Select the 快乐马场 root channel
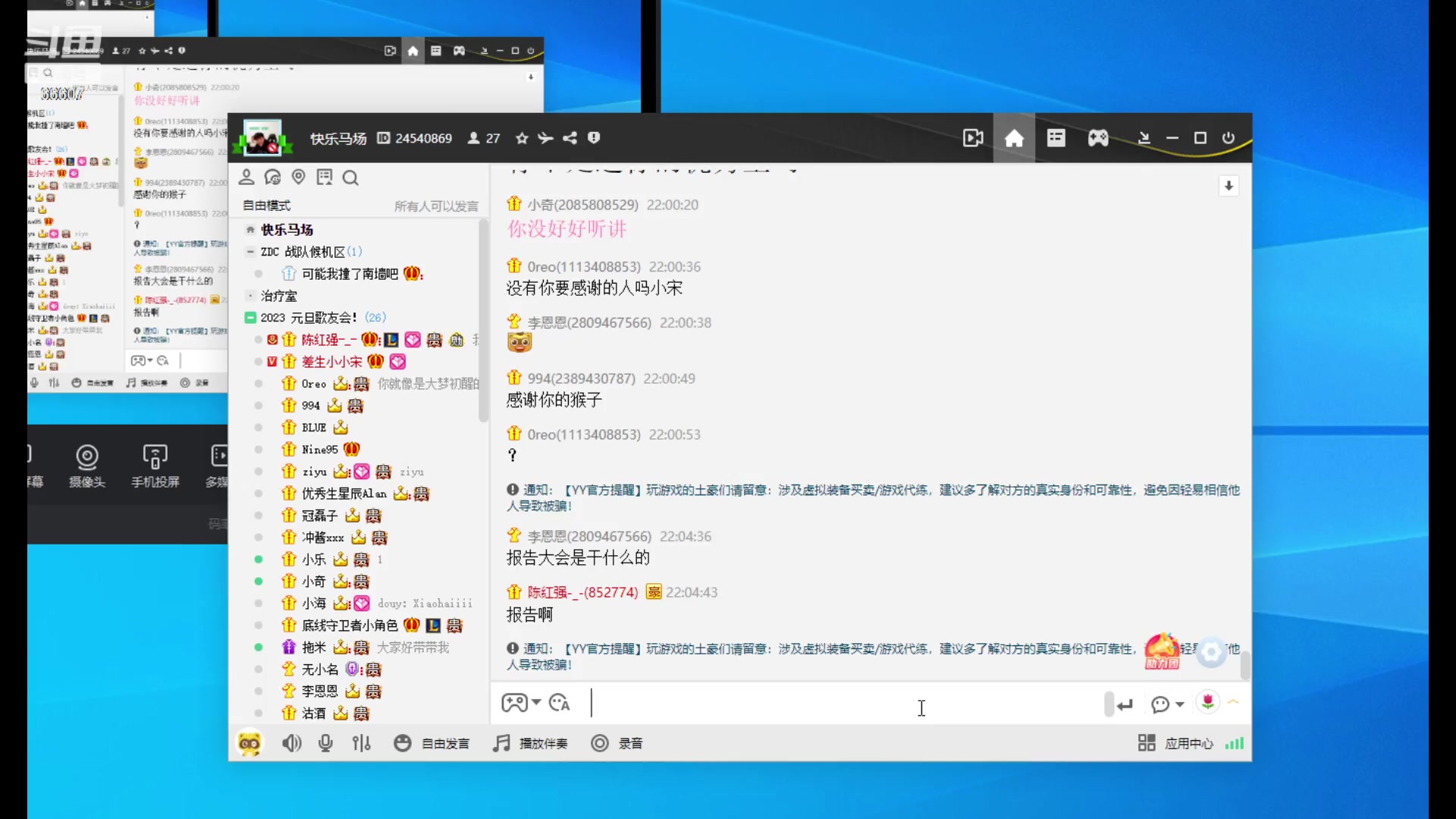The height and width of the screenshot is (819, 1456). click(x=287, y=230)
